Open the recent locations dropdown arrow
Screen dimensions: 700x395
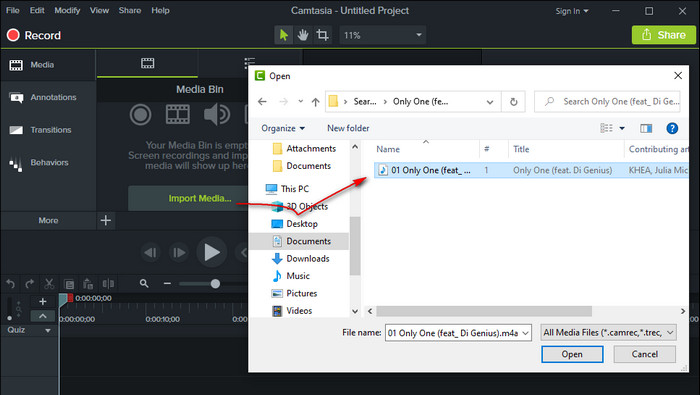pos(300,101)
